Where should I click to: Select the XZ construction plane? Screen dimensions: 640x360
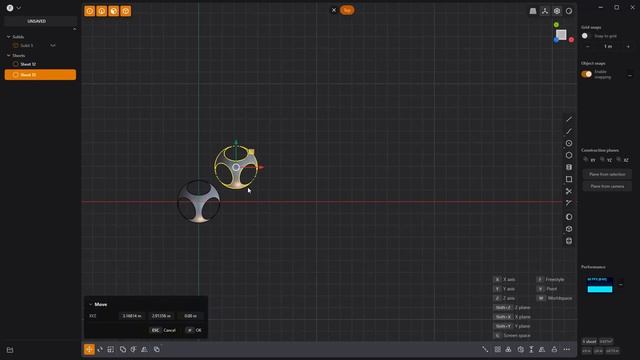point(623,160)
